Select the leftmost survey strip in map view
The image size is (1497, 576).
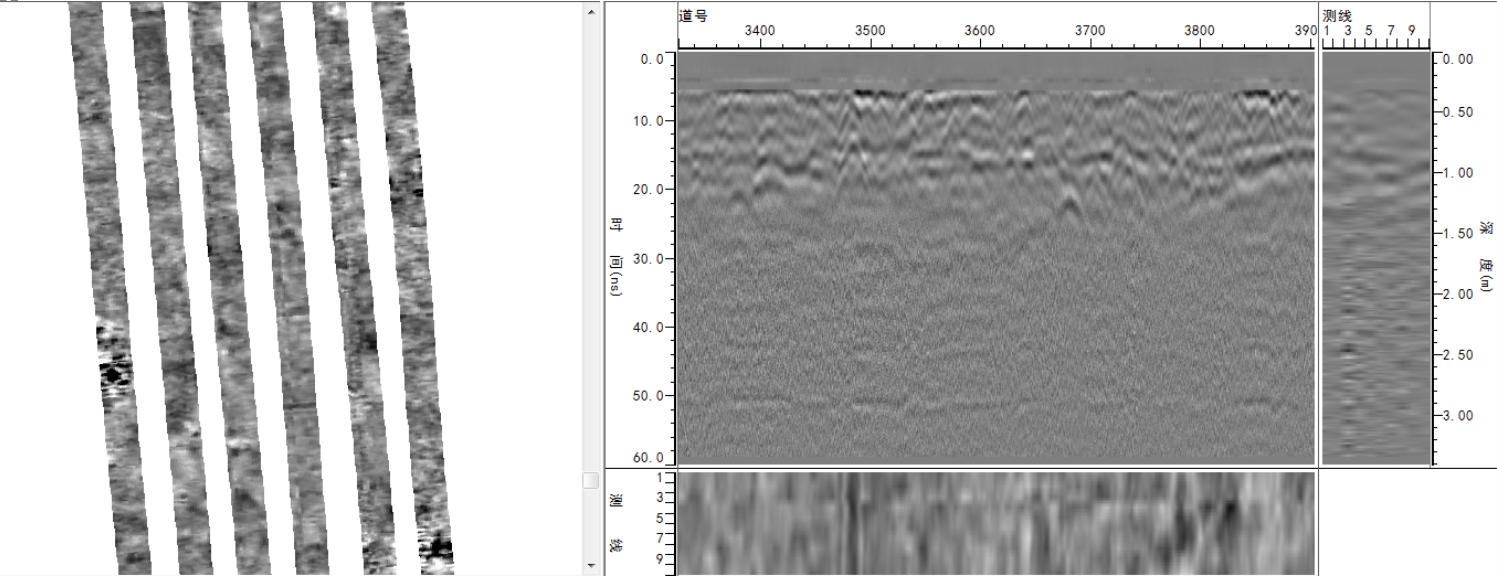pos(108,288)
